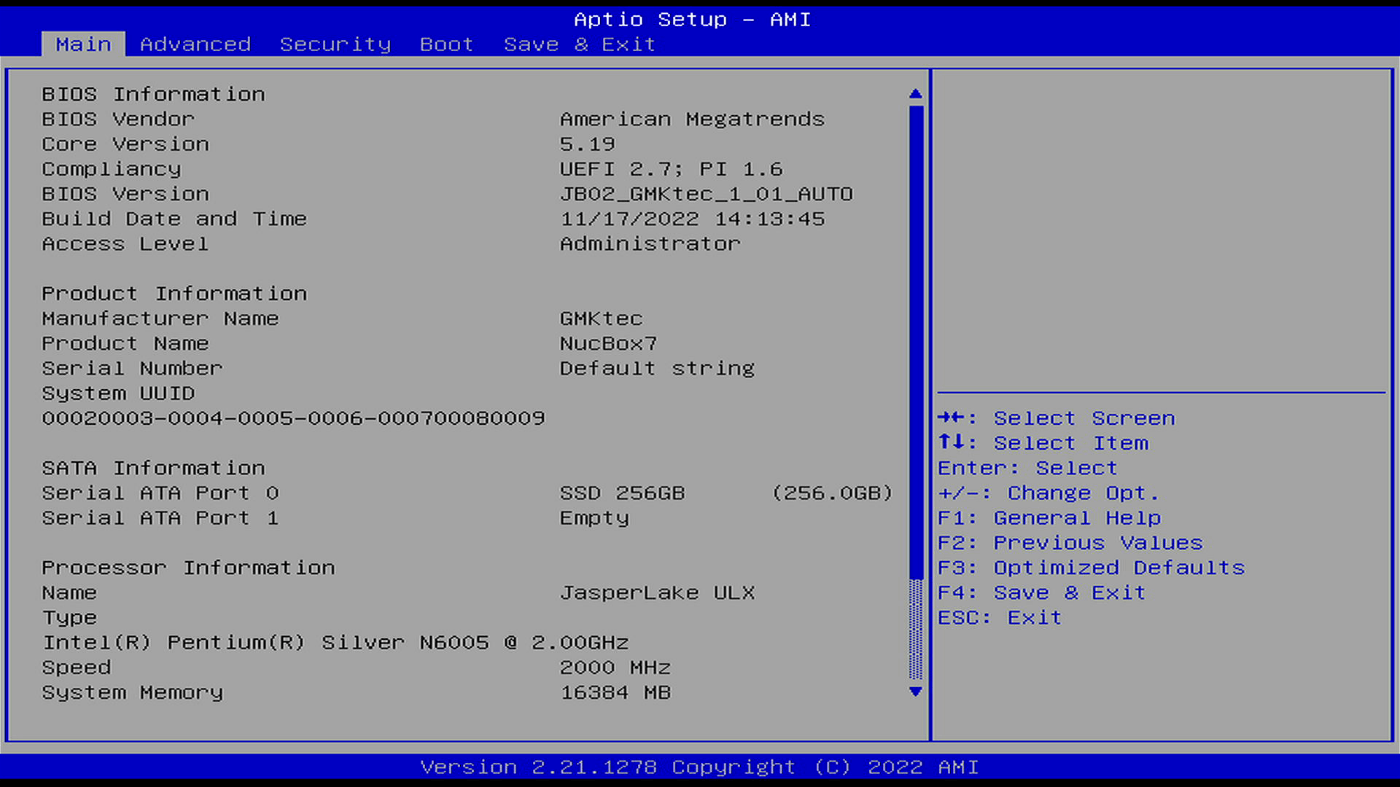Open the Main tab
Image resolution: width=1400 pixels, height=787 pixels.
coord(83,44)
